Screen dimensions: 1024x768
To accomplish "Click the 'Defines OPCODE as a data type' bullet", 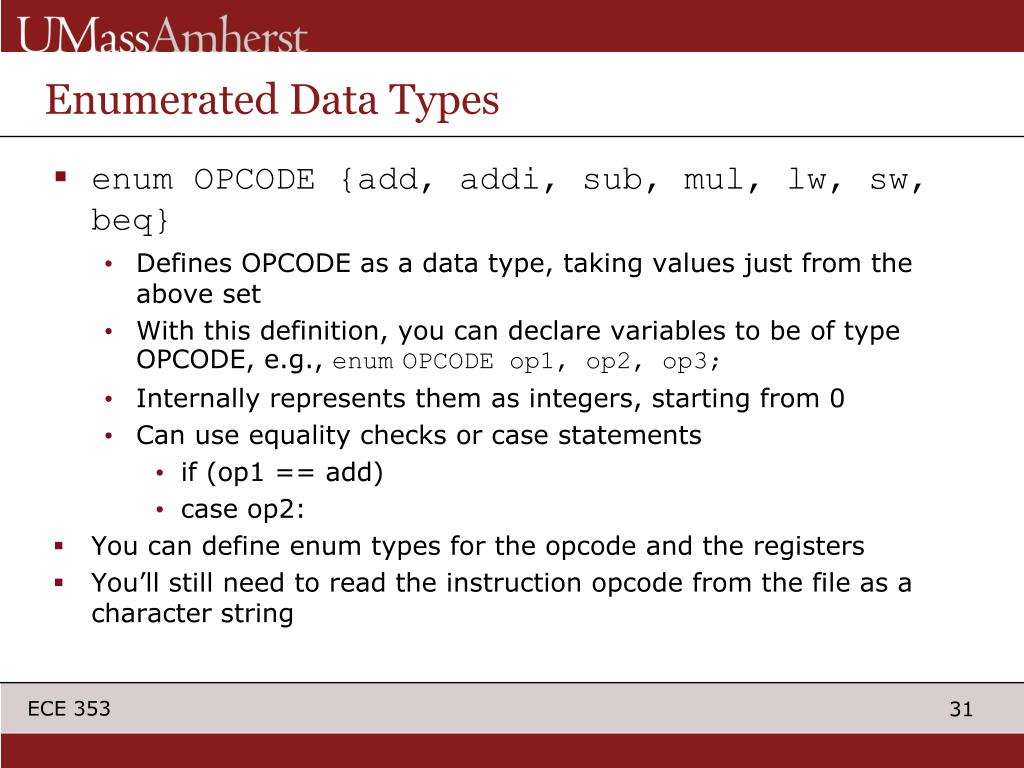I will click(x=524, y=263).
